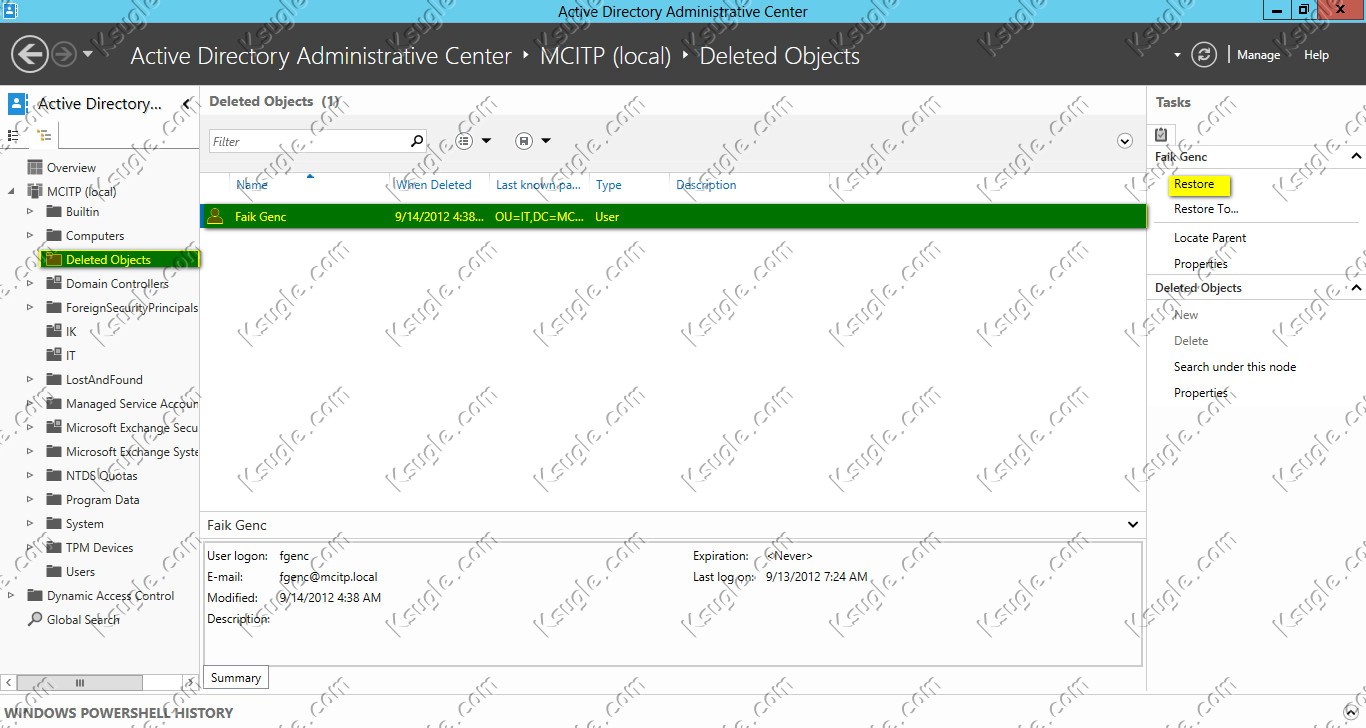This screenshot has width=1366, height=728.
Task: Select the Overview icon in the tree
Action: [35, 167]
